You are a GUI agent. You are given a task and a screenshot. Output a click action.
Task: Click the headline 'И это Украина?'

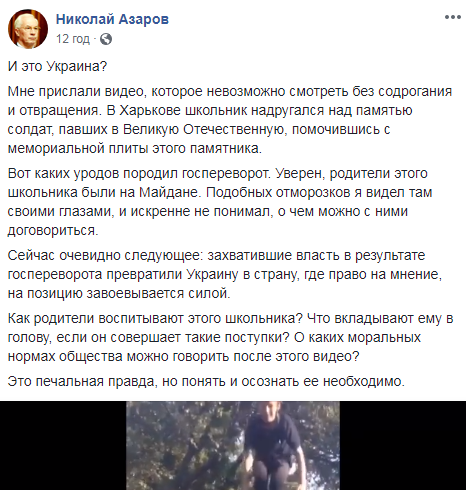57,66
